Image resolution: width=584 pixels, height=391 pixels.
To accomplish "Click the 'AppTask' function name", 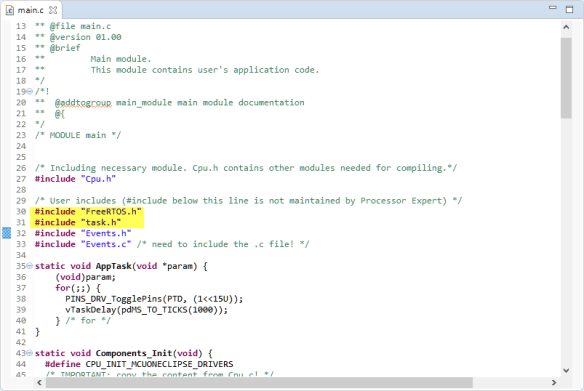I will coord(114,266).
